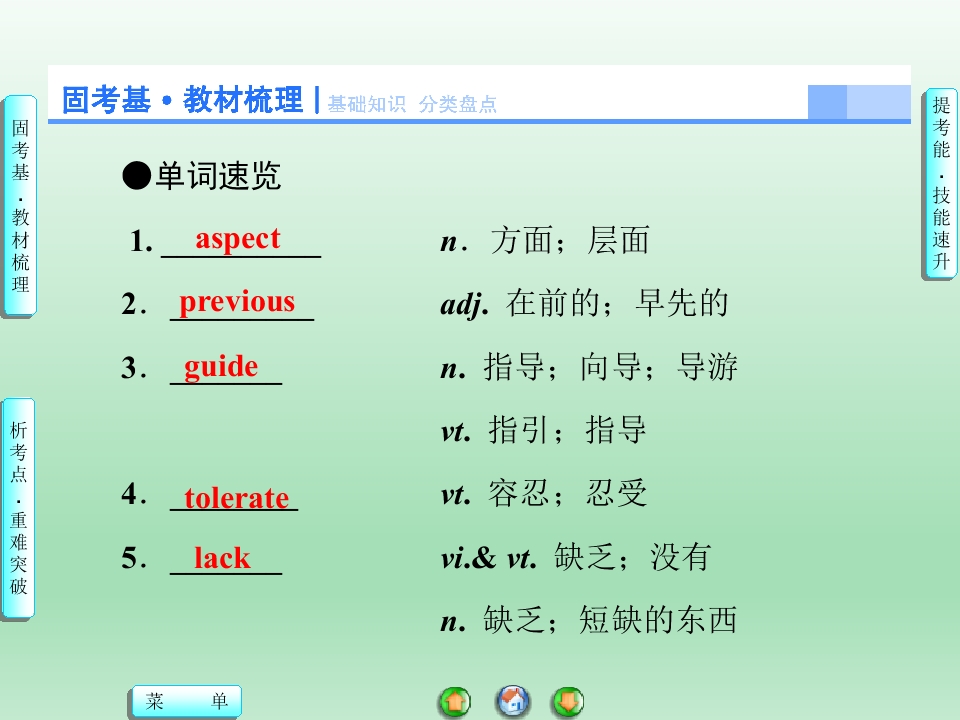Click the green down-arrow next slide icon

click(568, 702)
